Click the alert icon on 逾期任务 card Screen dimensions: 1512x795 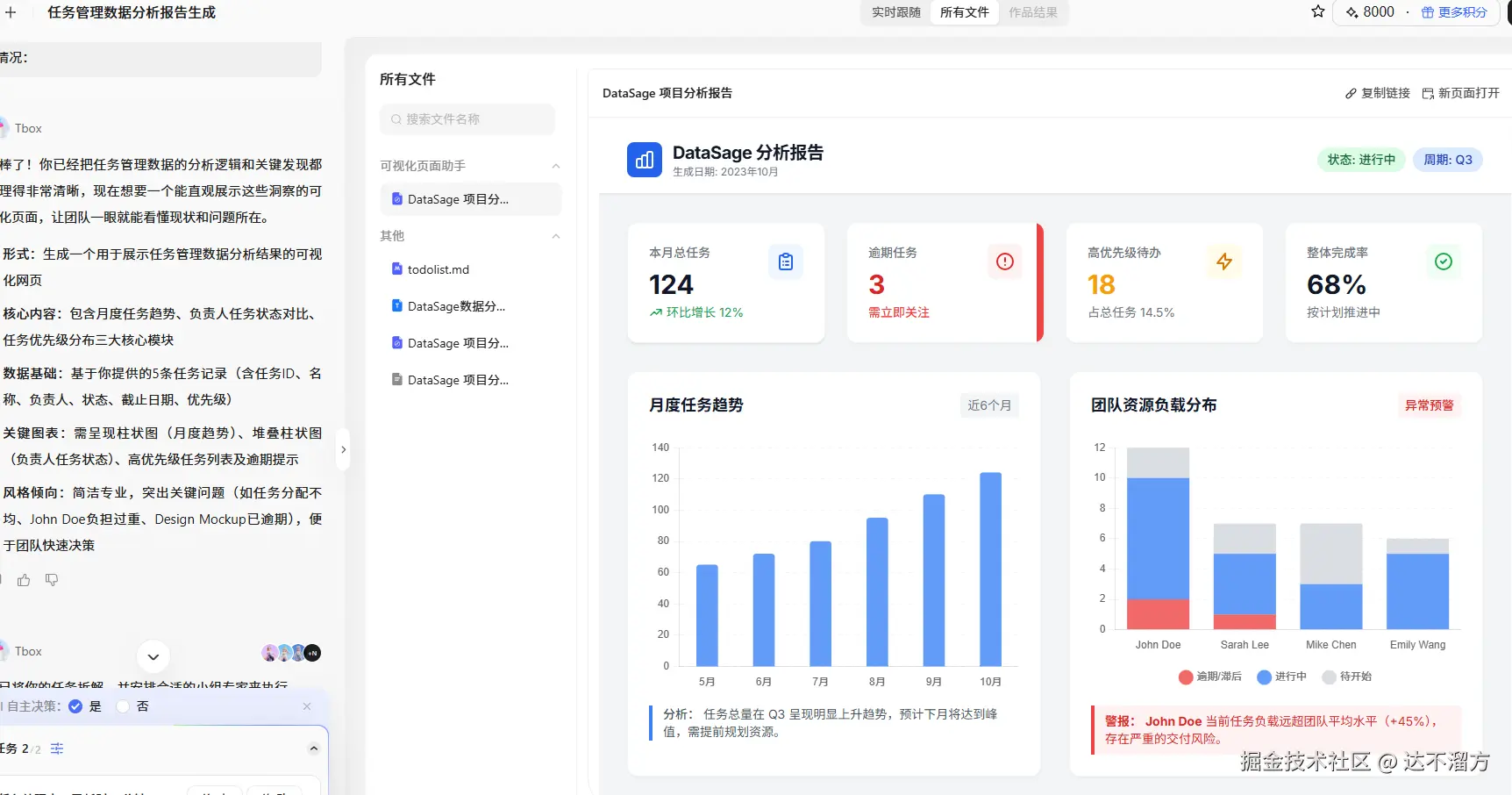point(1005,261)
